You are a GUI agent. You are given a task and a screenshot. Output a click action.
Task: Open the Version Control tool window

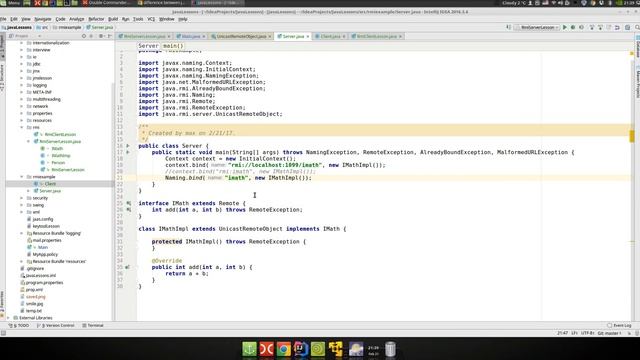tap(56, 325)
